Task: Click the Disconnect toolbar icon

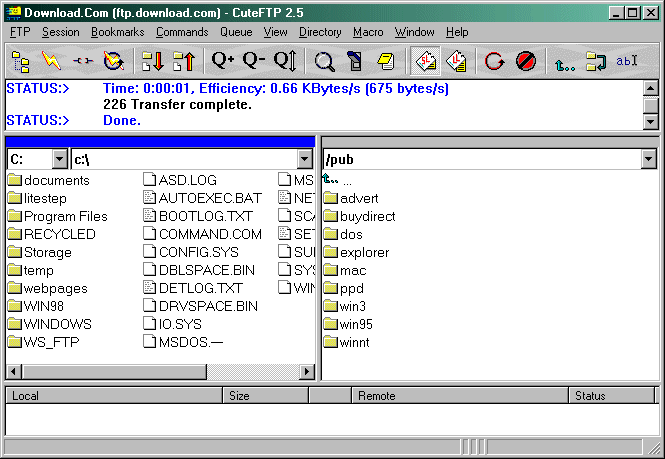Action: pyautogui.click(x=82, y=62)
